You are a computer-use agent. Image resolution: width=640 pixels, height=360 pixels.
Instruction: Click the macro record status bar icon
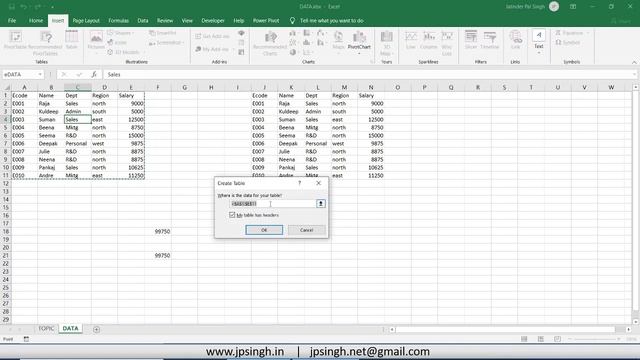(26, 339)
